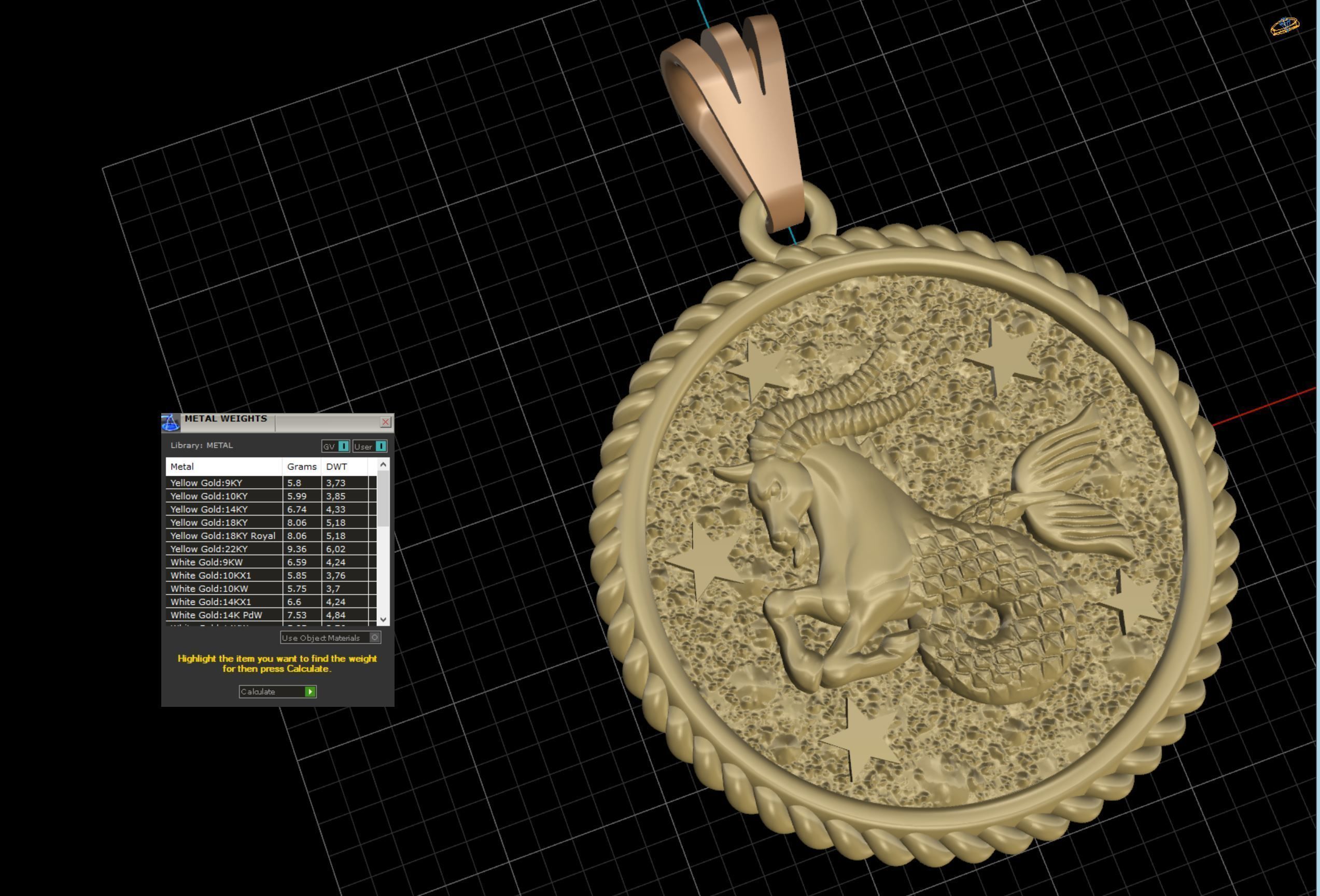Click the 3,73 DWT cell
The image size is (1320, 896).
click(x=344, y=482)
